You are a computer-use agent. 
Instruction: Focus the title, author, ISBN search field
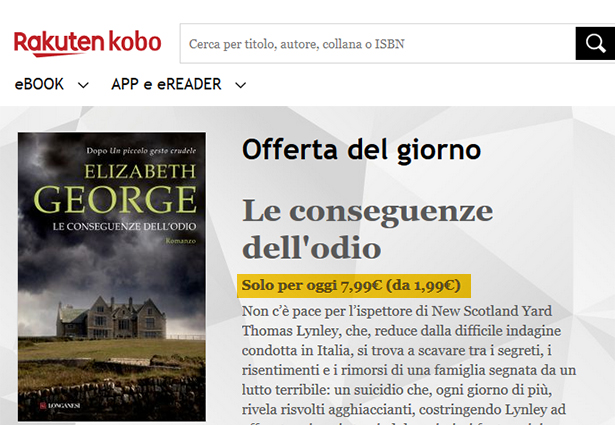[377, 44]
